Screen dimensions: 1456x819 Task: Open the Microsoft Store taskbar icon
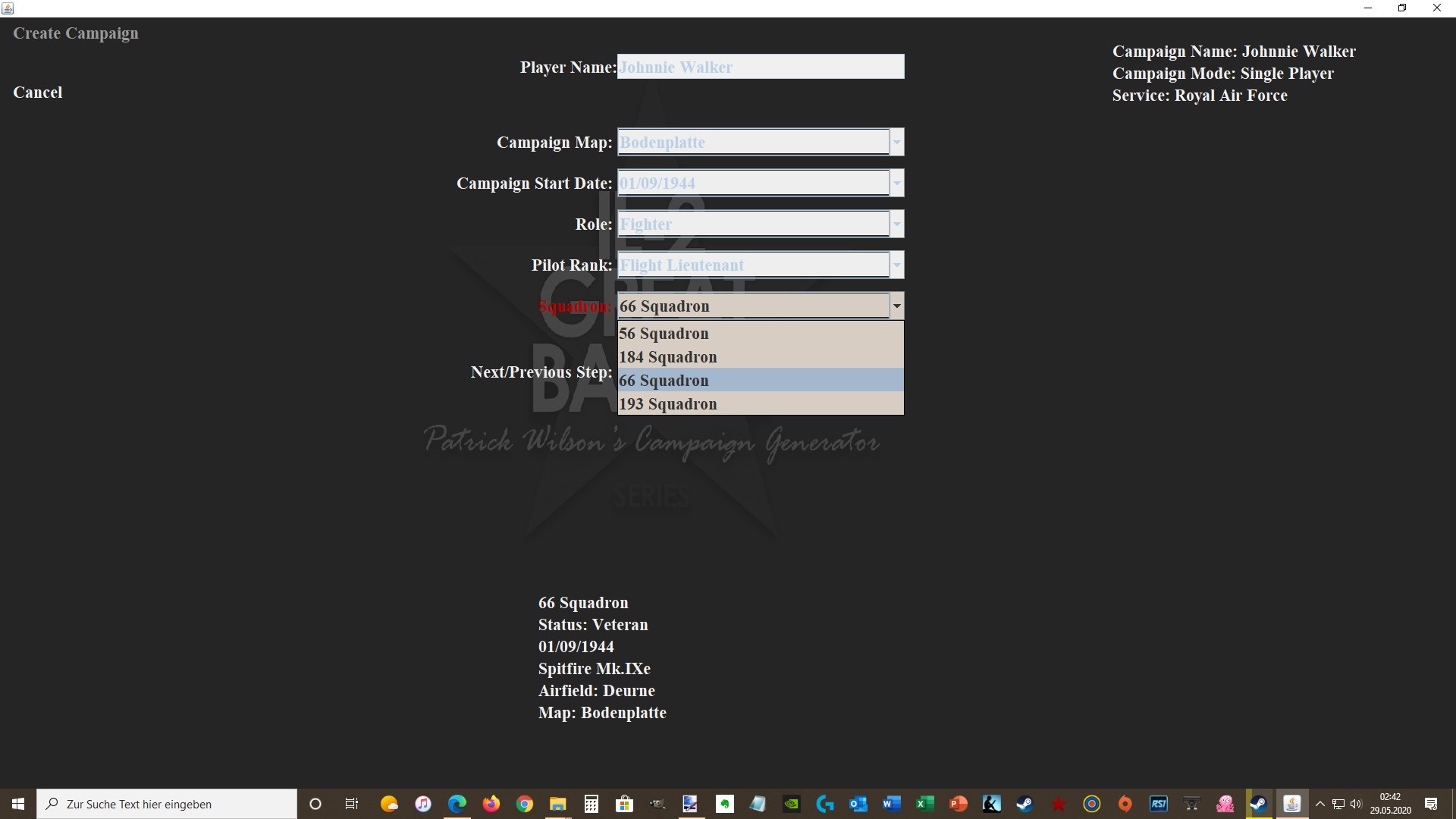click(625, 804)
